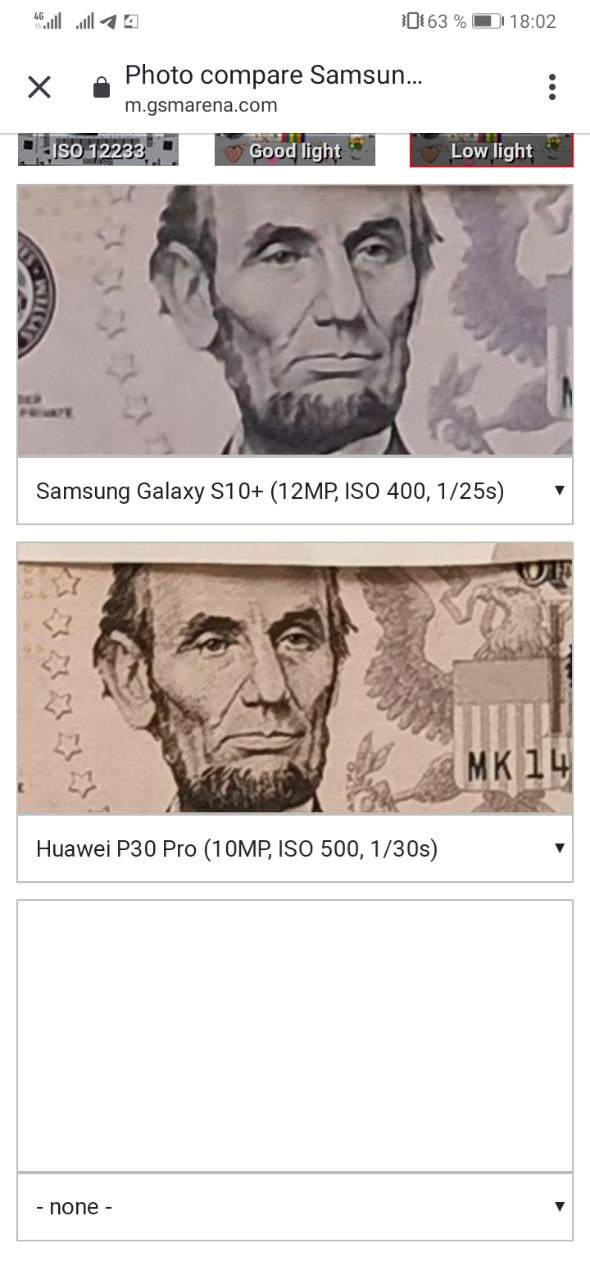Click the Huawei P30 Pro Lincoln crop
590x1280 pixels.
295,678
